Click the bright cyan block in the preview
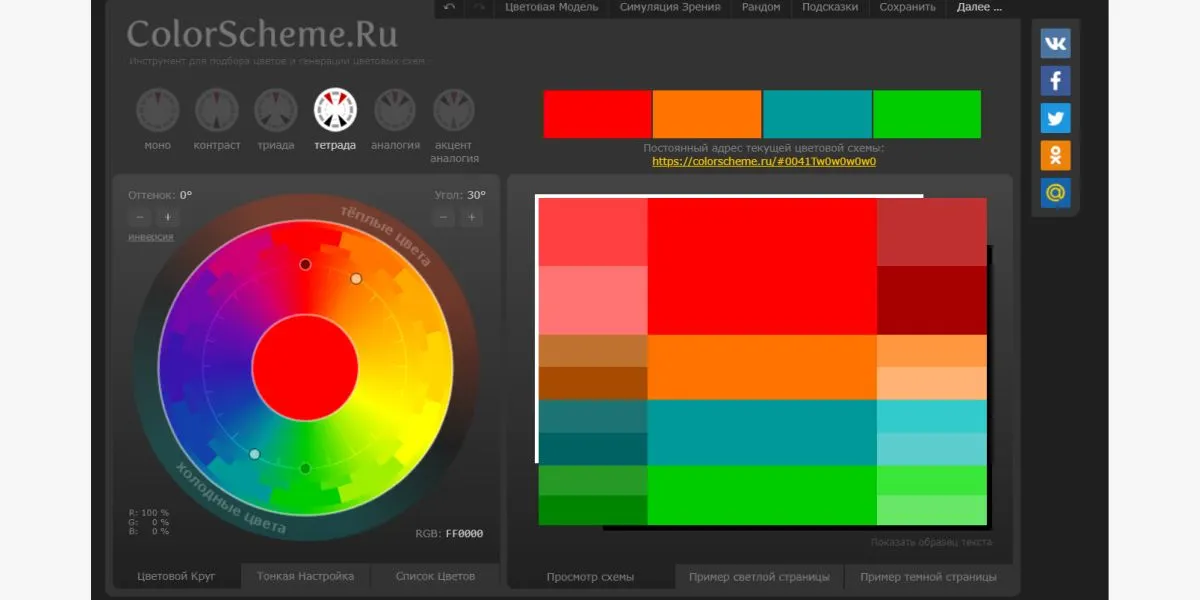The width and height of the screenshot is (1200, 600). point(932,416)
